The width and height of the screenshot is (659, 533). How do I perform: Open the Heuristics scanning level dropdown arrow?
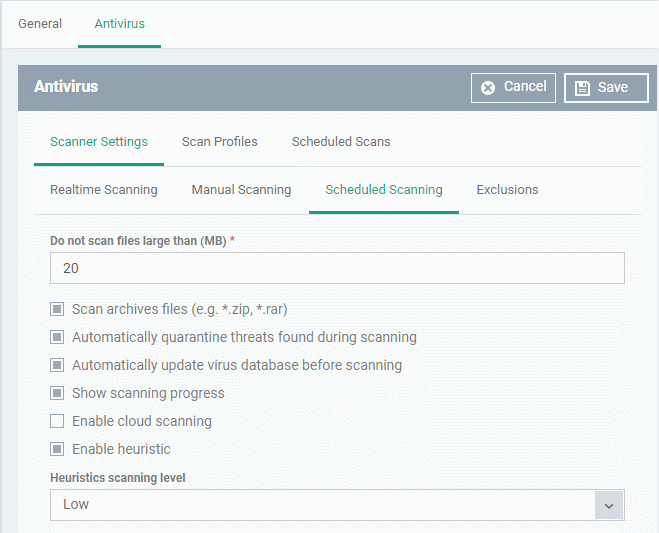[609, 505]
